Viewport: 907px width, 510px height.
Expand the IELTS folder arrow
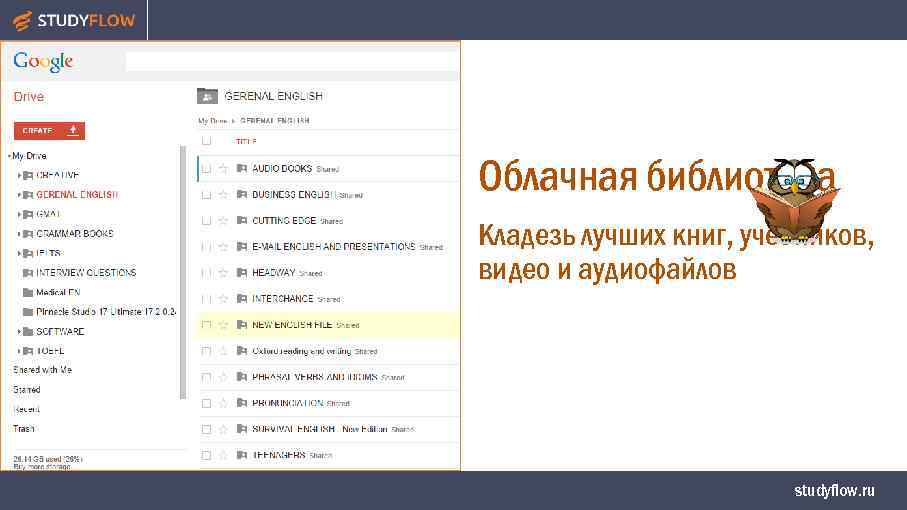(19, 254)
